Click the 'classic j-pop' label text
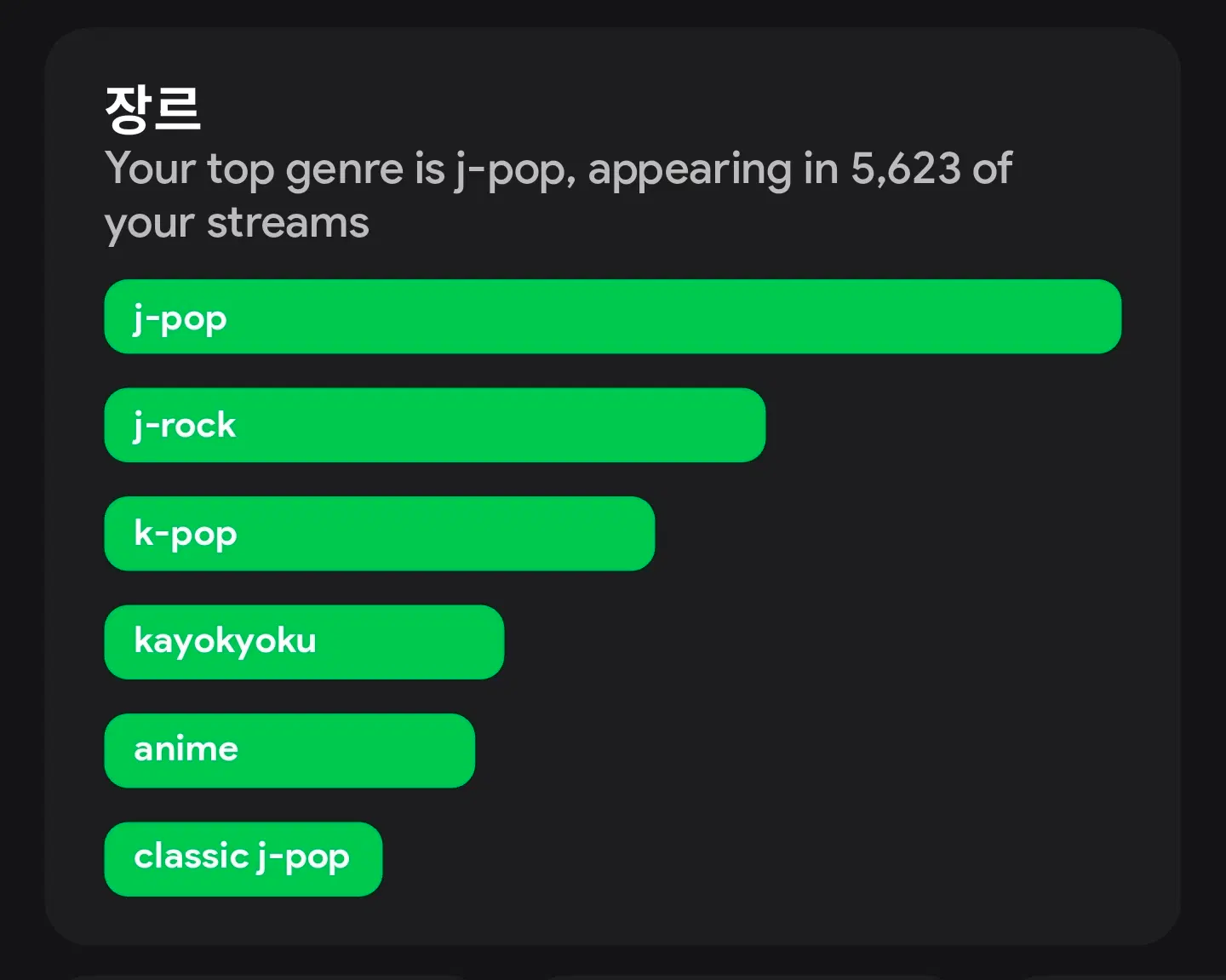The width and height of the screenshot is (1226, 980). coord(242,857)
